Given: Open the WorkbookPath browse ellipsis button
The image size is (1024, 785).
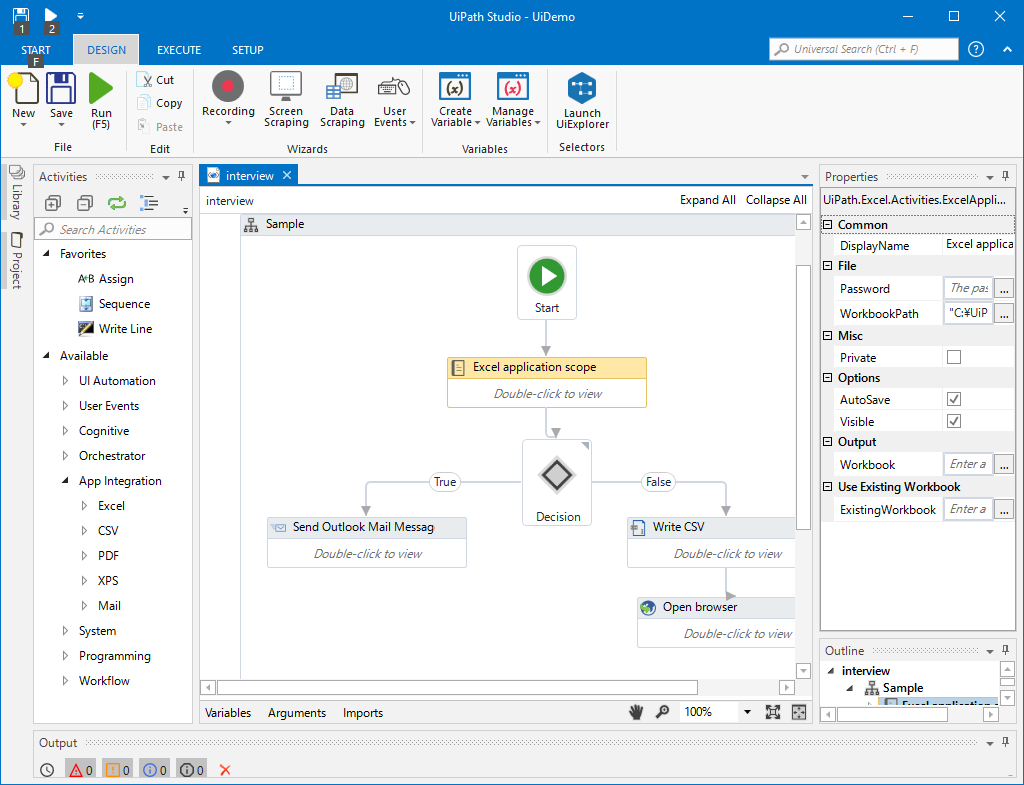Looking at the screenshot, I should click(x=1004, y=313).
